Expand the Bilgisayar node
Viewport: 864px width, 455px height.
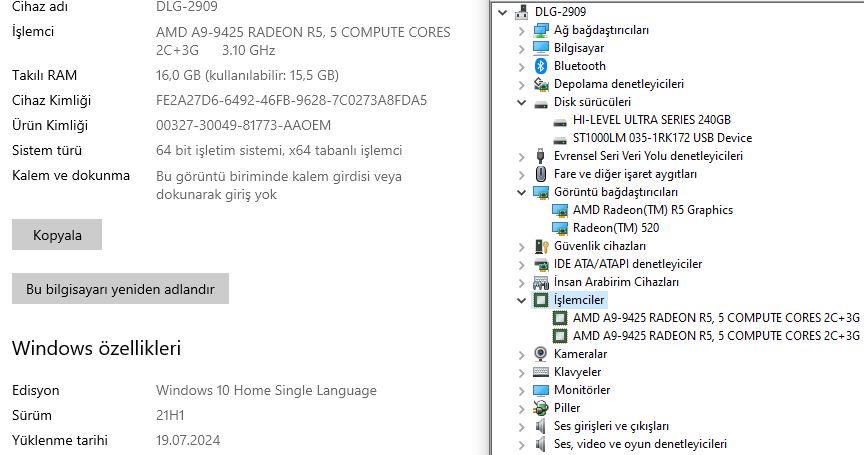tap(522, 48)
